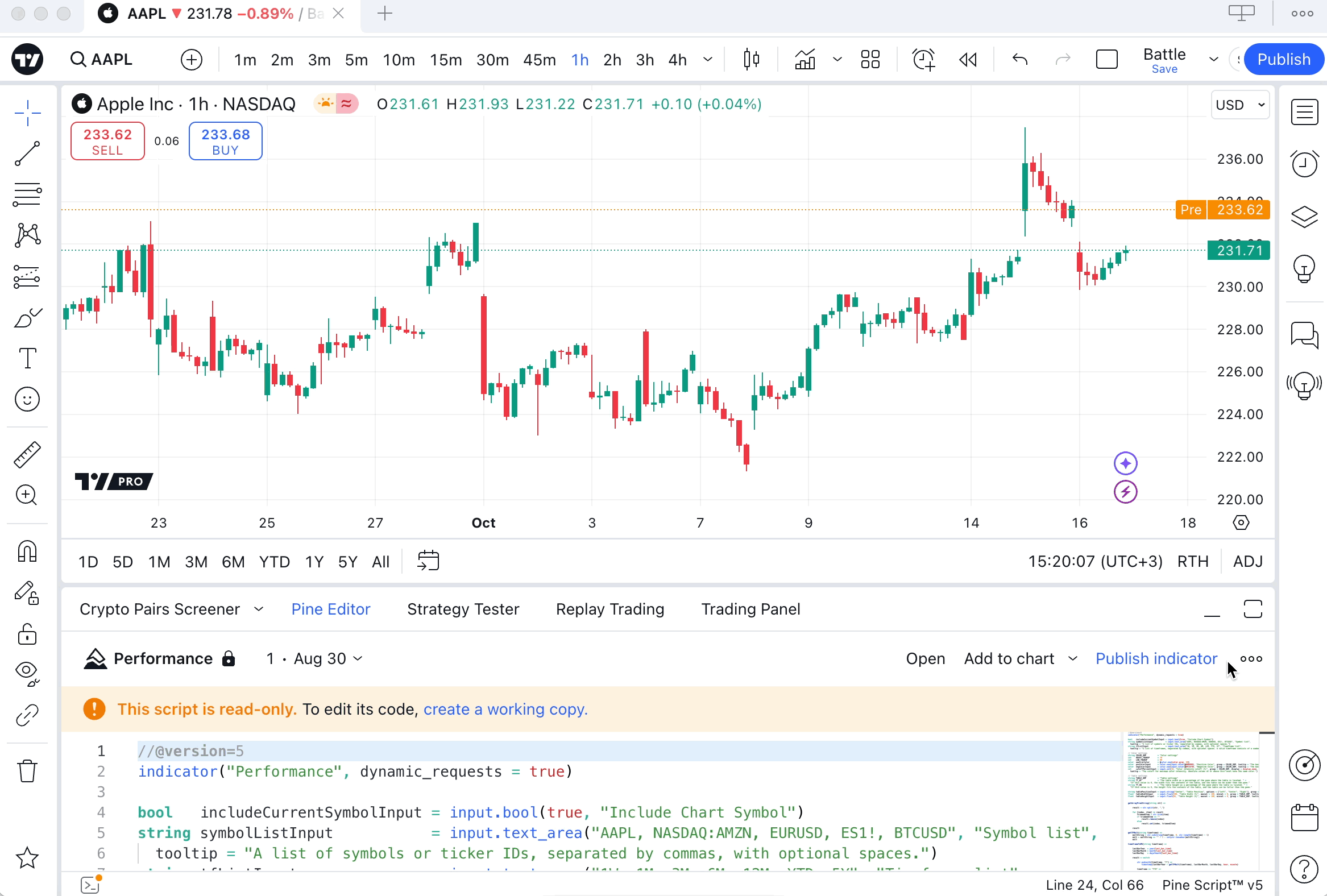Save the Battle layout
This screenshot has height=896, width=1327.
(x=1164, y=69)
